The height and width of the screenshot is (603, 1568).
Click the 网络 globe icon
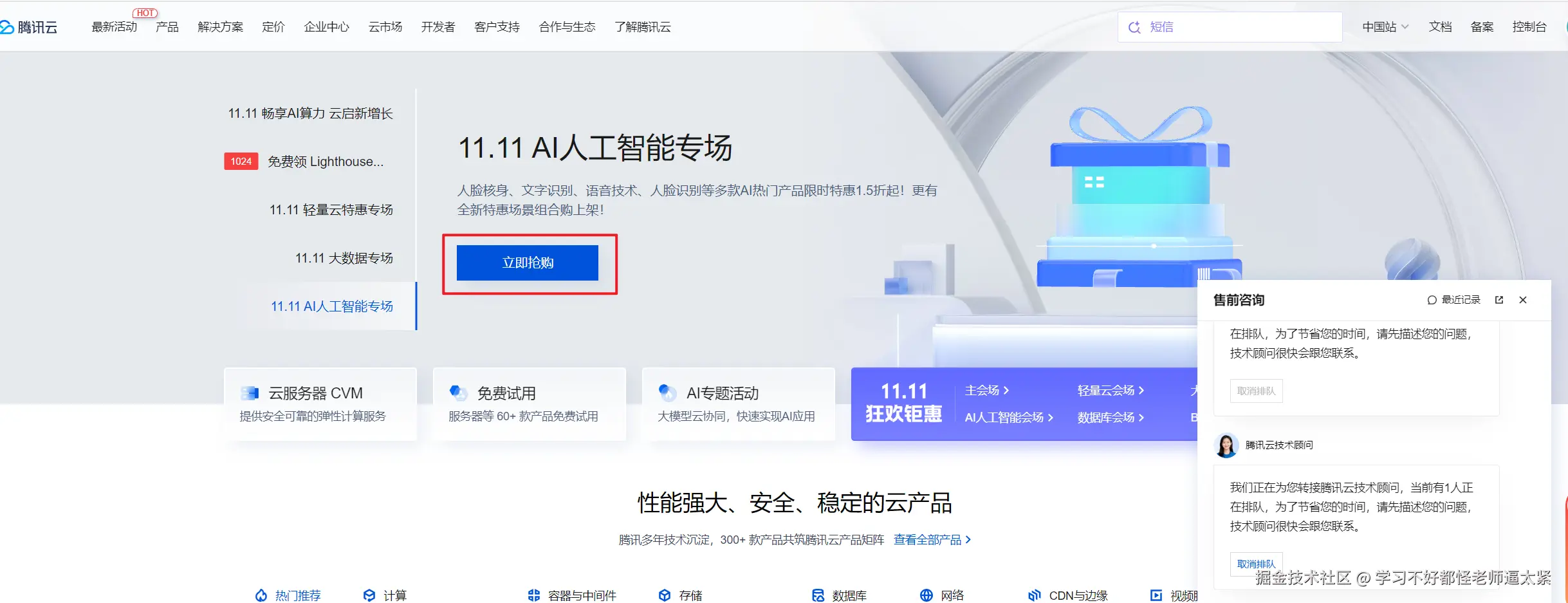click(927, 595)
